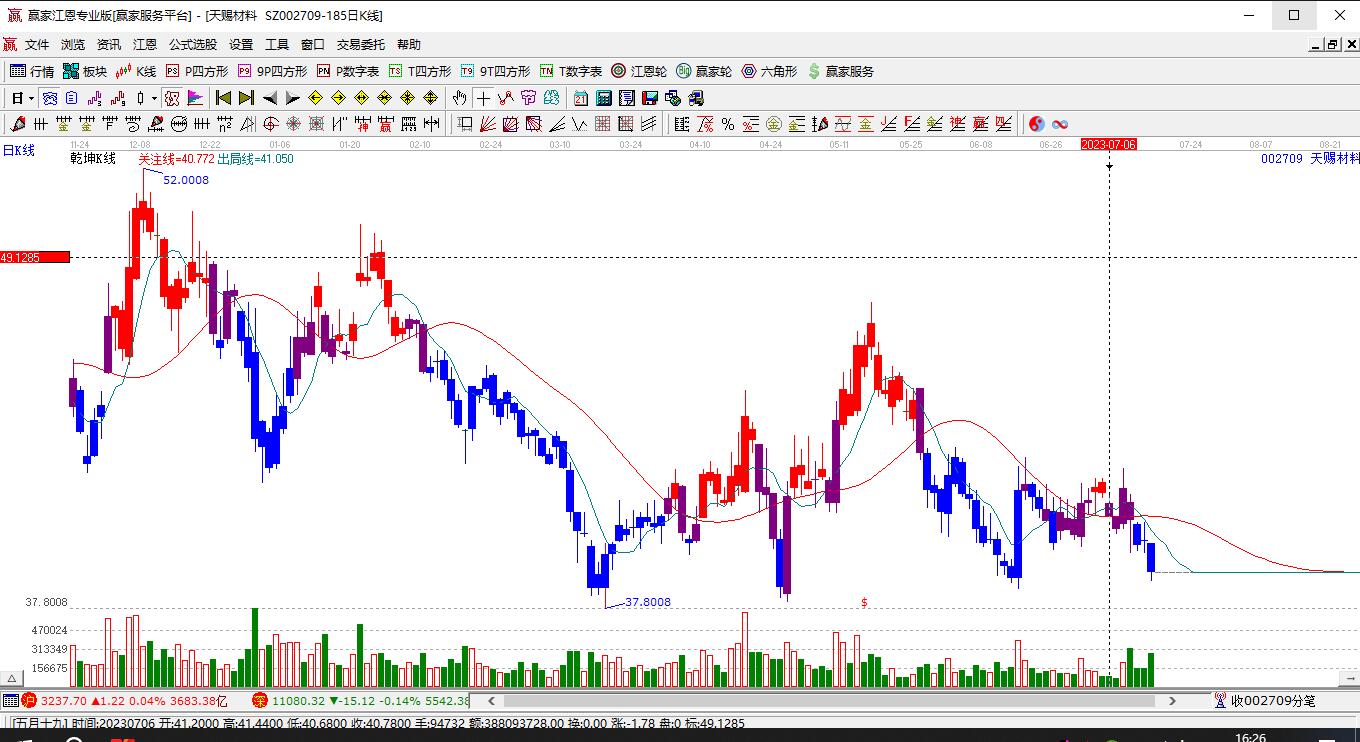
Task: Click the 乾坤K线 indicator label
Action: pos(93,158)
